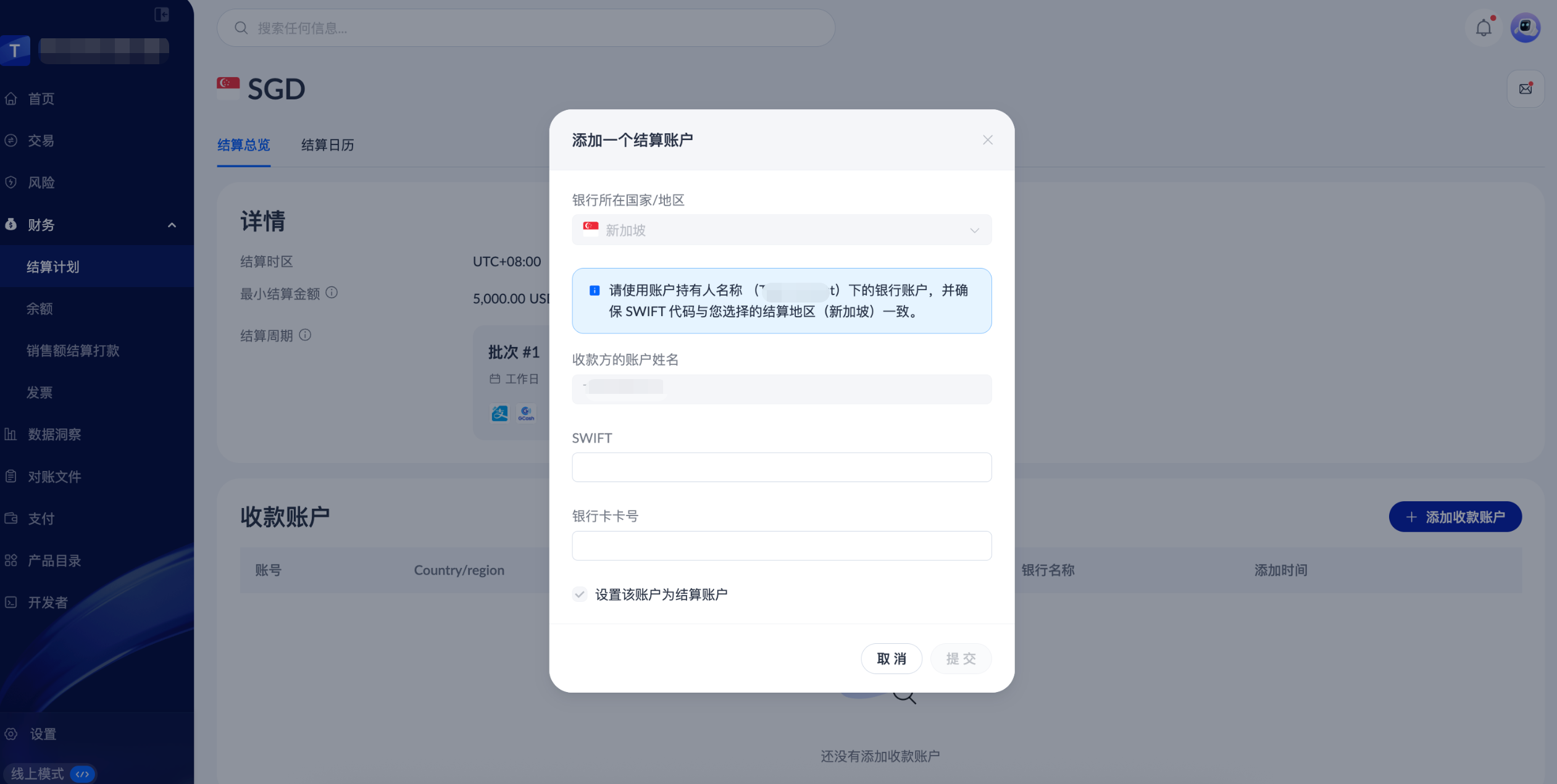Click the 开发者 terminal icon
This screenshot has width=1557, height=784.
click(11, 603)
